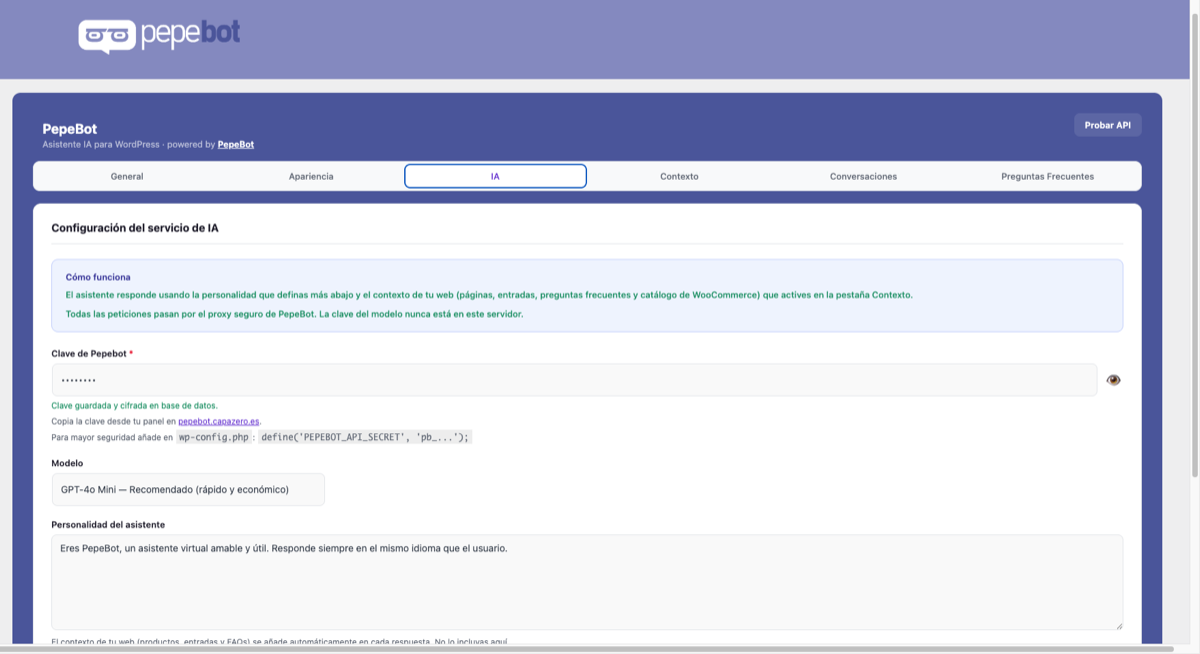Open the Apariencia tab
This screenshot has height=654, width=1200.
(x=311, y=176)
